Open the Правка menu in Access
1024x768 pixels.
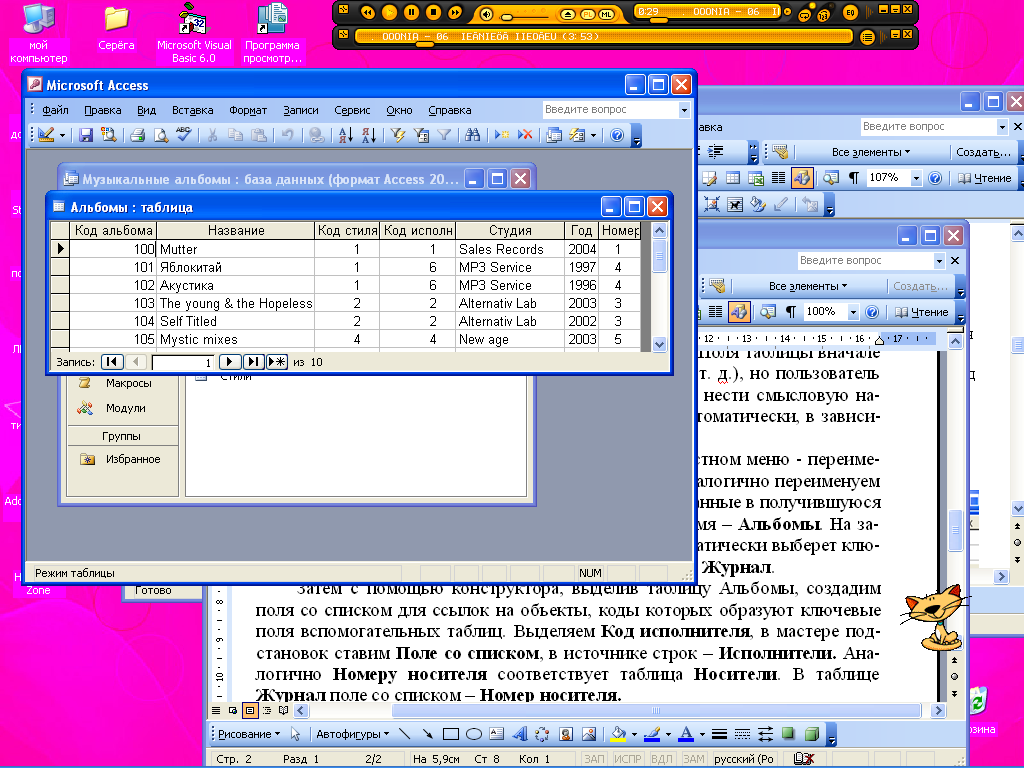pos(103,110)
